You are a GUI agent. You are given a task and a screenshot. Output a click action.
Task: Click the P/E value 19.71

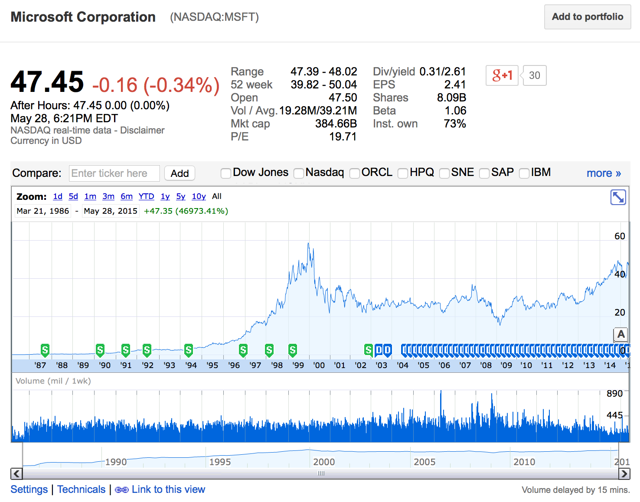tap(343, 137)
